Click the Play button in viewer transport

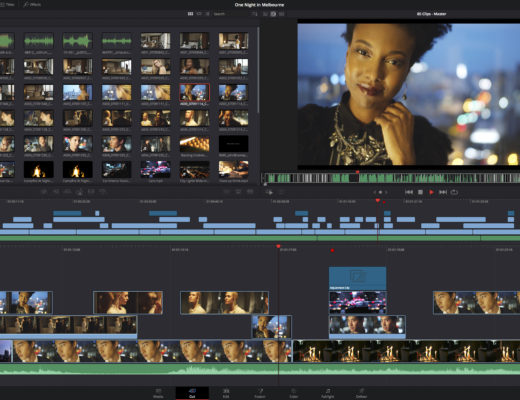point(431,192)
